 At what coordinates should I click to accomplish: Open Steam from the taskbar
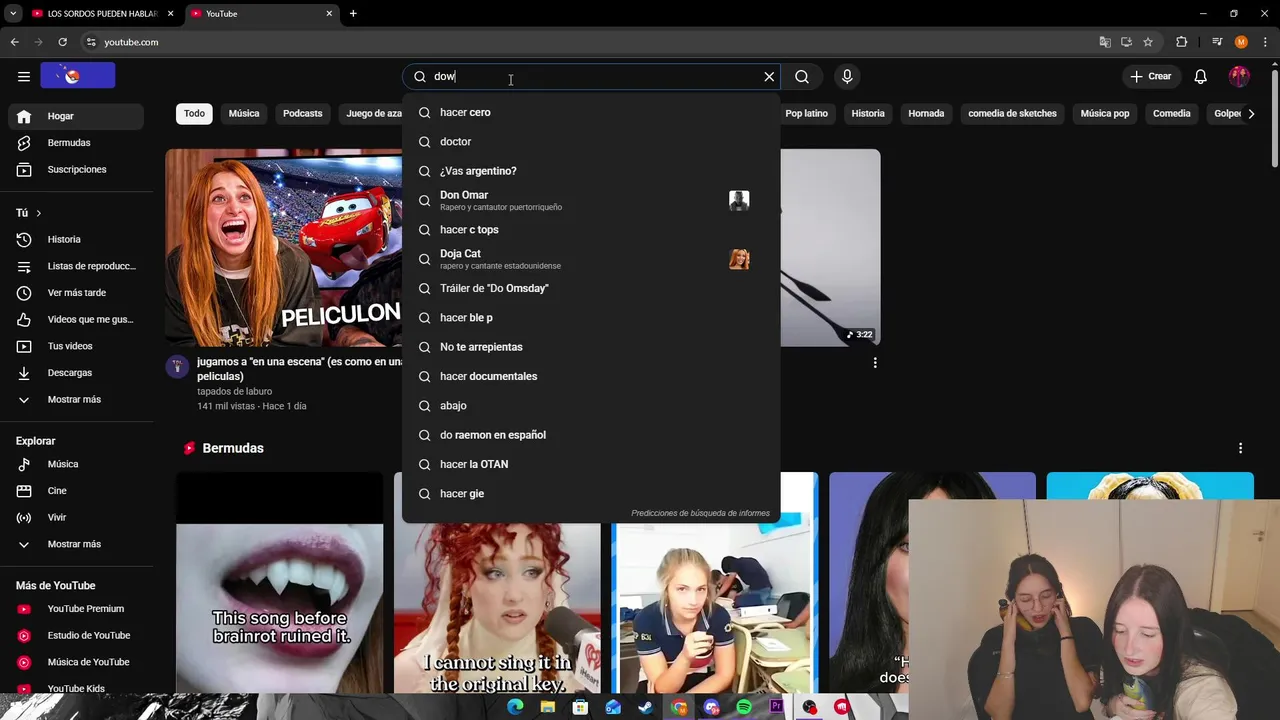click(x=645, y=707)
